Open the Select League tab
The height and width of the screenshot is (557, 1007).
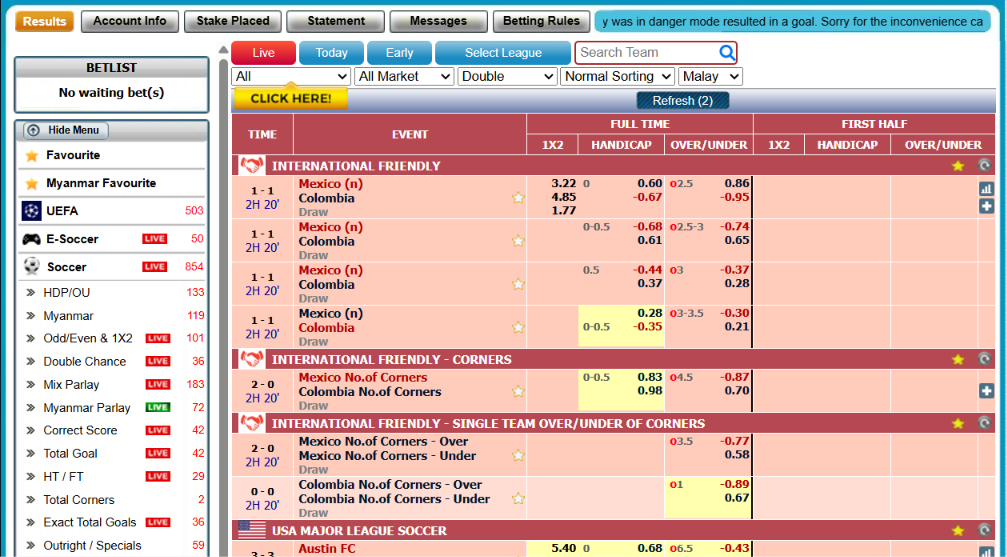pos(503,53)
